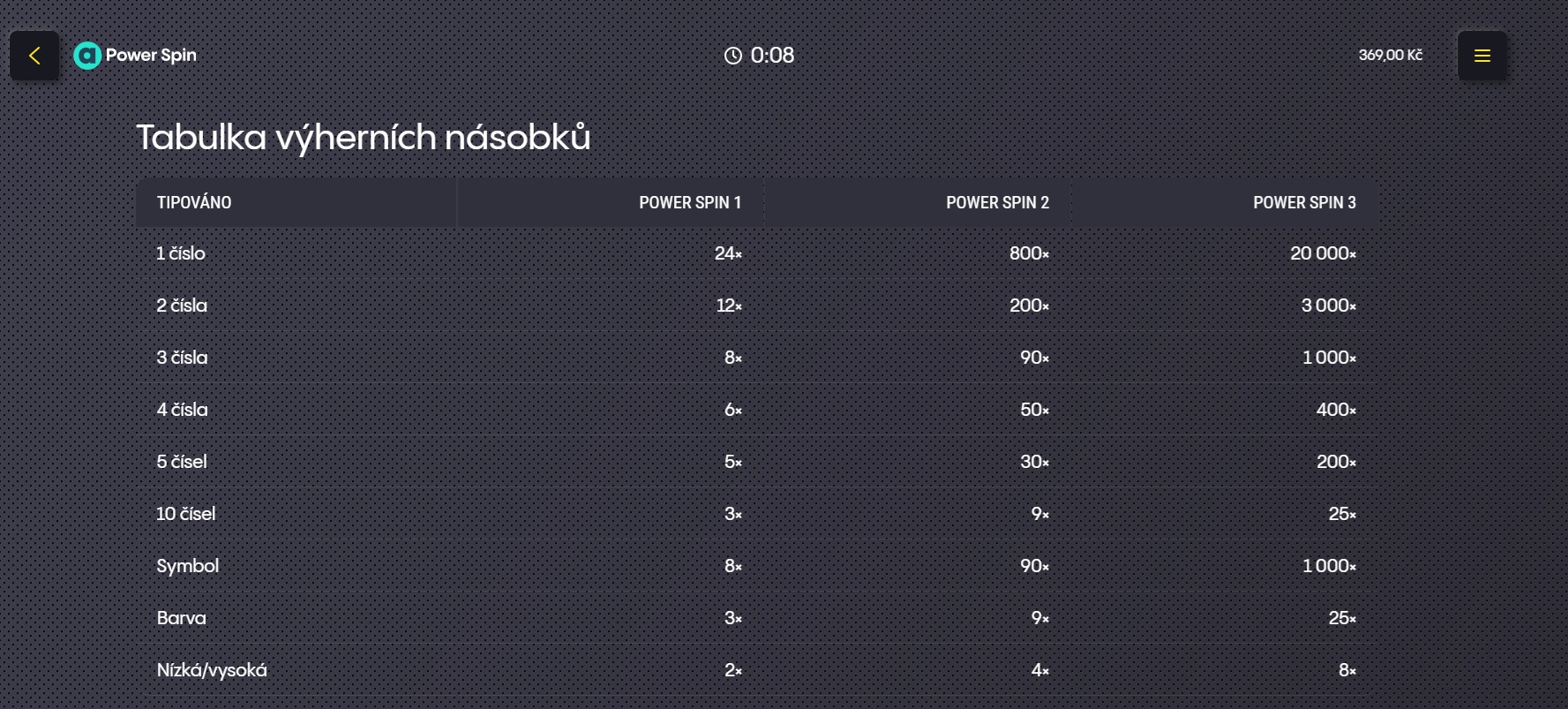The height and width of the screenshot is (709, 1568).
Task: Click the Power Spin logo icon
Action: click(x=86, y=56)
